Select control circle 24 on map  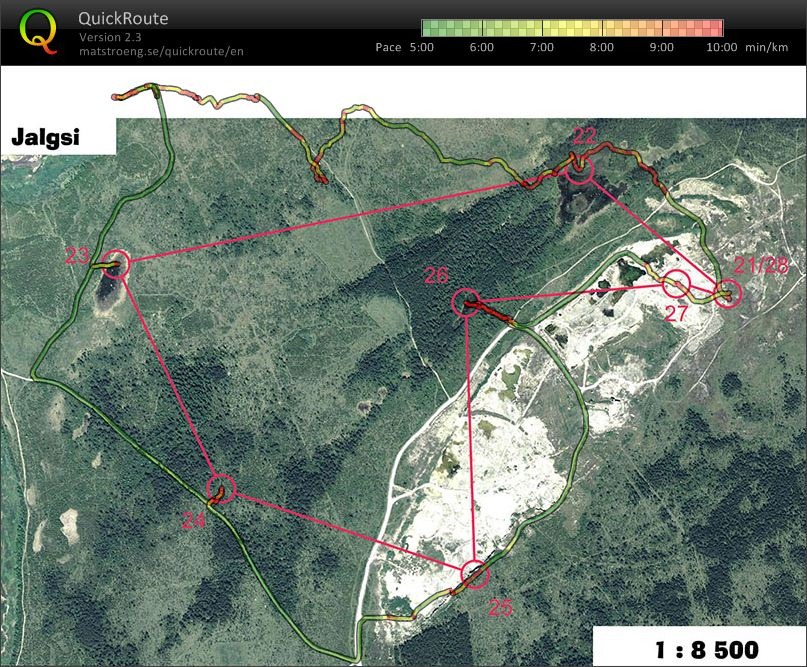[221, 488]
